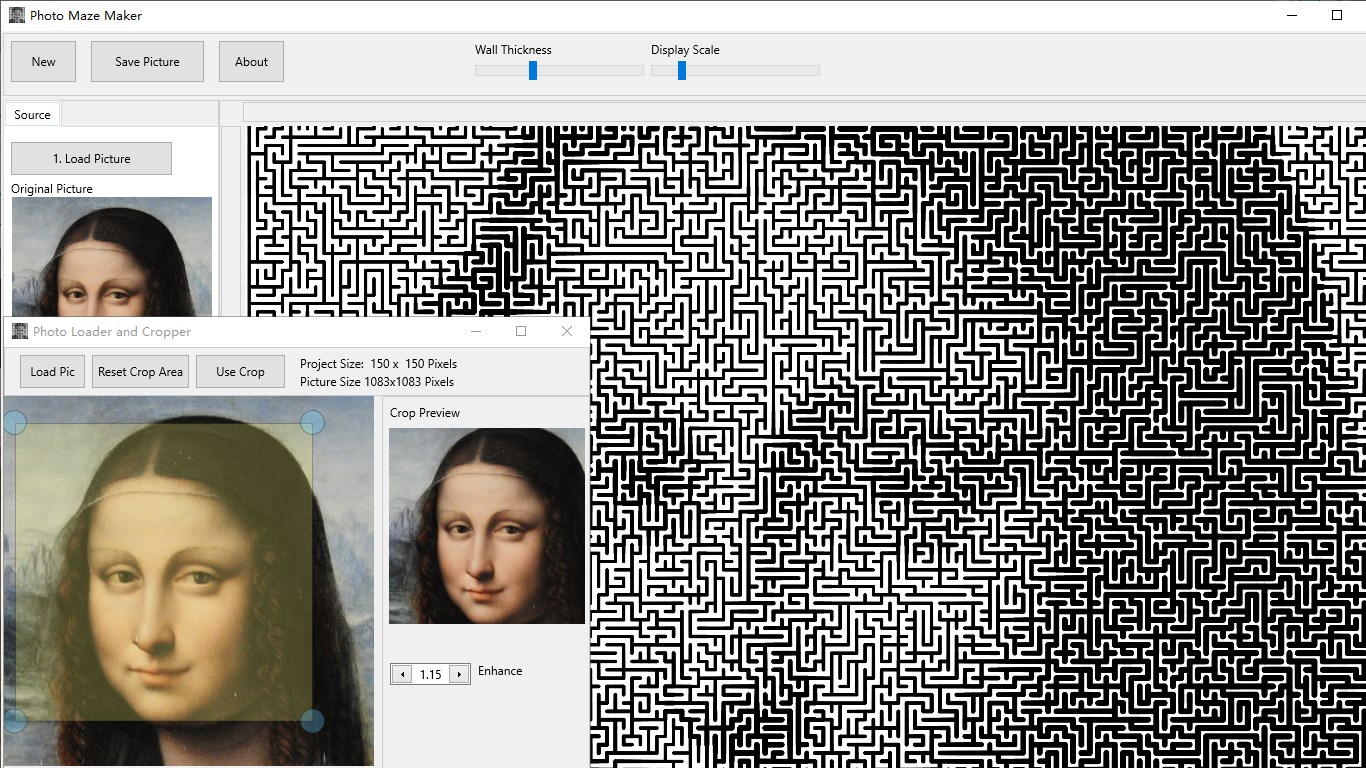
Task: Create a new maze with the New button
Action: [x=42, y=61]
